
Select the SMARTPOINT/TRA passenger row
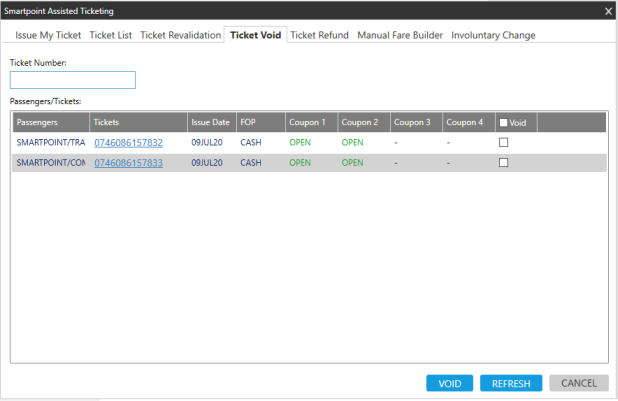(x=50, y=143)
